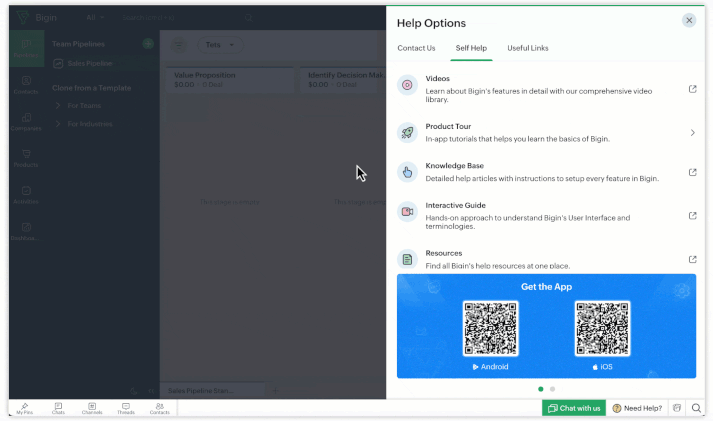Close the Help Options panel
The width and height of the screenshot is (713, 421).
[689, 20]
